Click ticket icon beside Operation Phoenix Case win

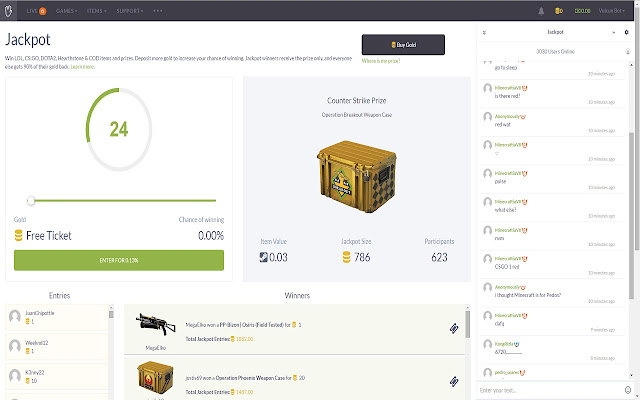pos(454,381)
